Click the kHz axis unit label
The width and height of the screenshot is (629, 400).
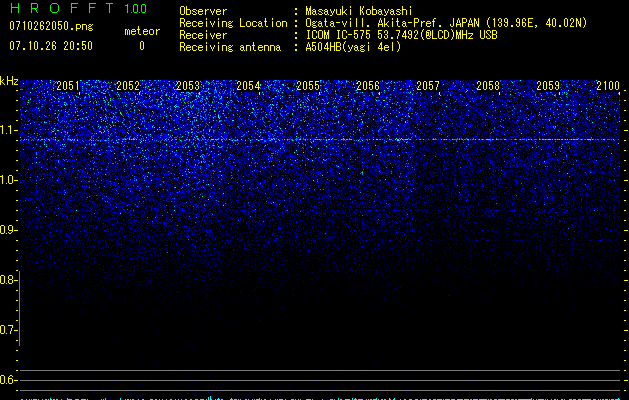click(9, 81)
